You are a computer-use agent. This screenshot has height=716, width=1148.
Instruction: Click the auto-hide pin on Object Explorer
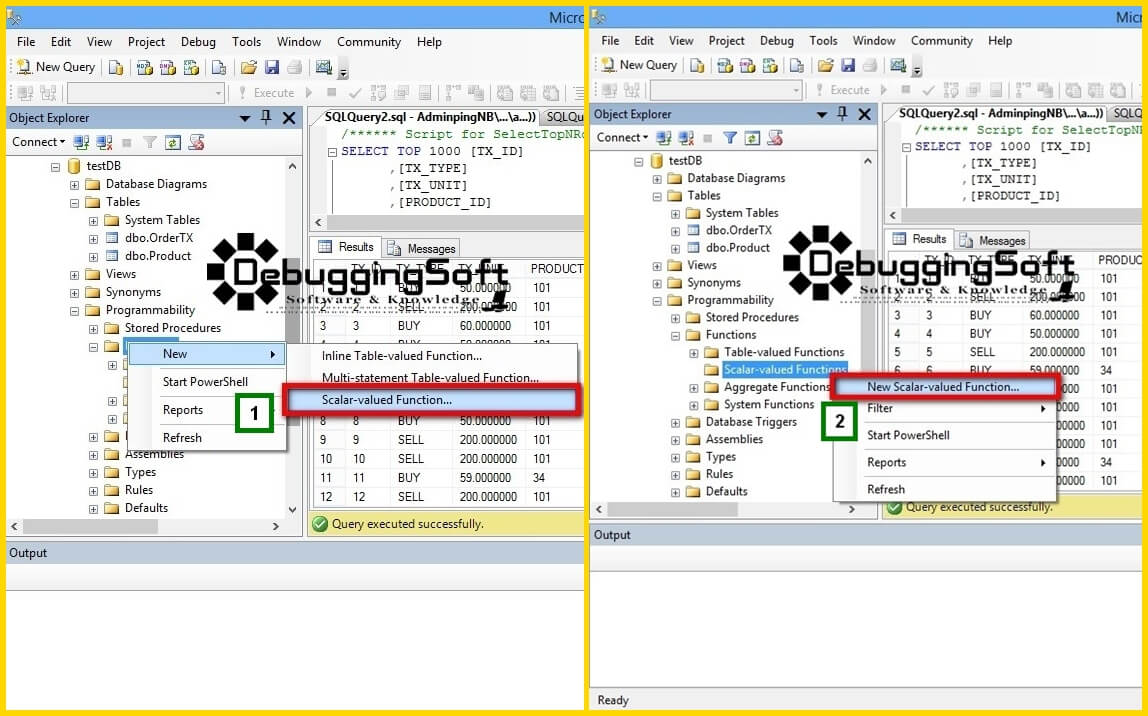tap(265, 117)
